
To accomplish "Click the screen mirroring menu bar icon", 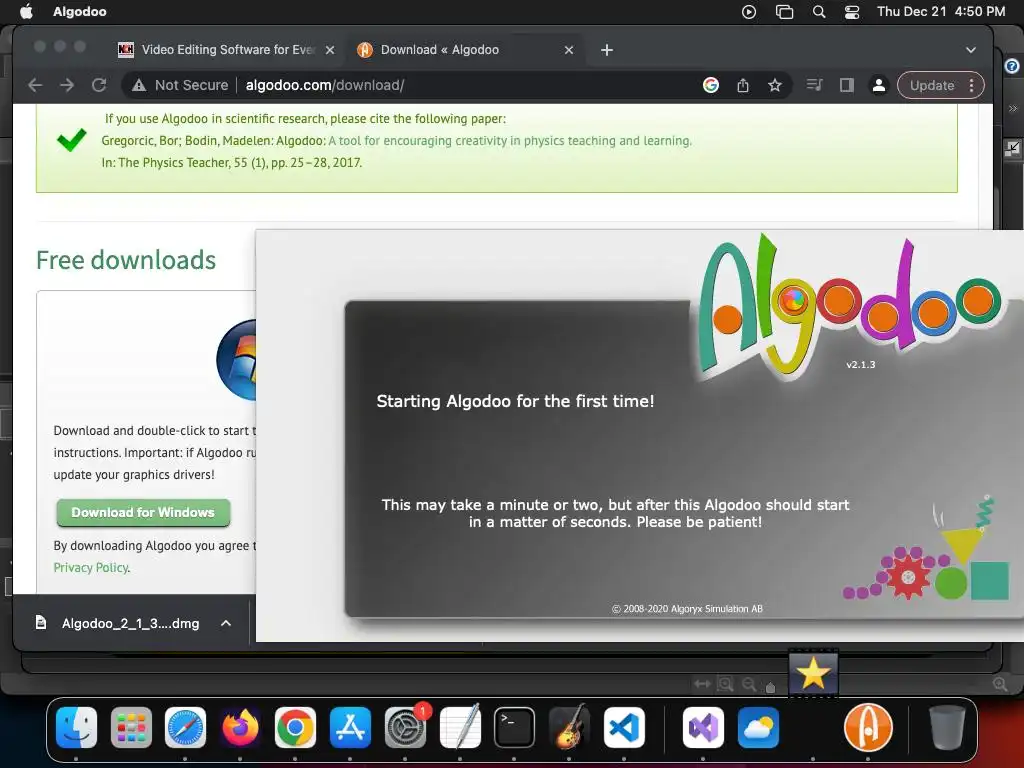I will pyautogui.click(x=784, y=12).
